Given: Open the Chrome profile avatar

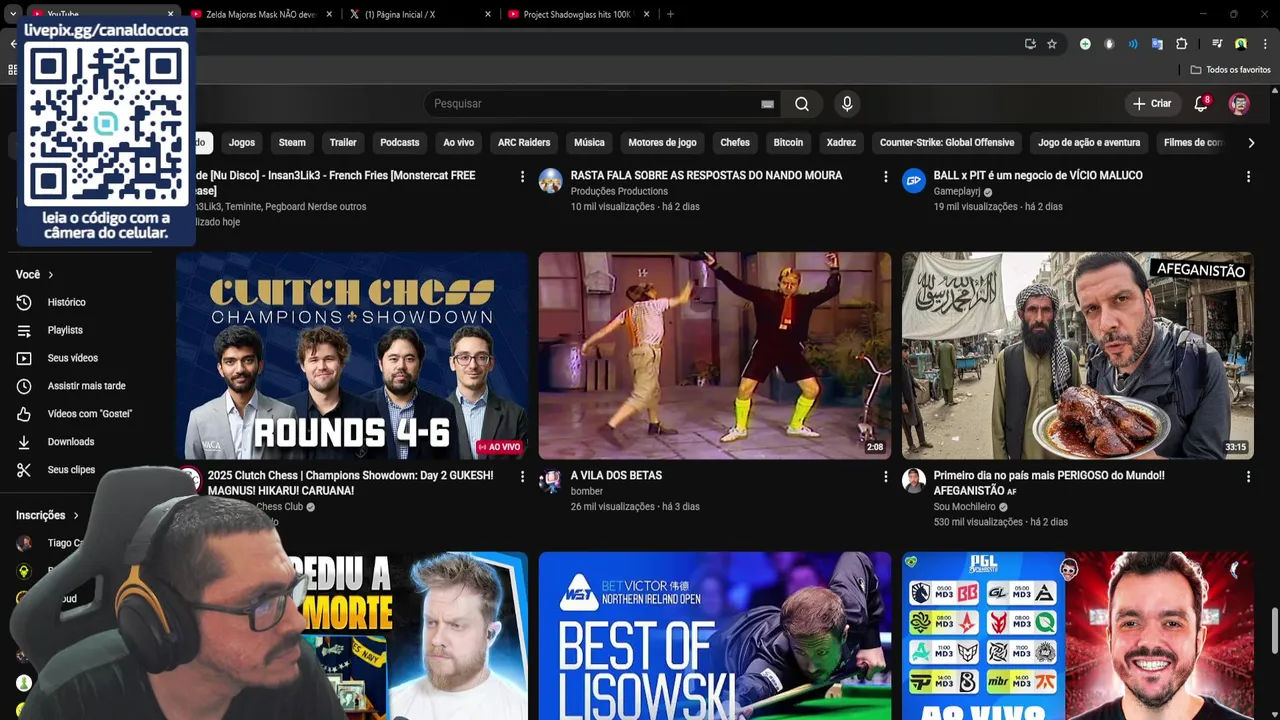Looking at the screenshot, I should pos(1241,44).
